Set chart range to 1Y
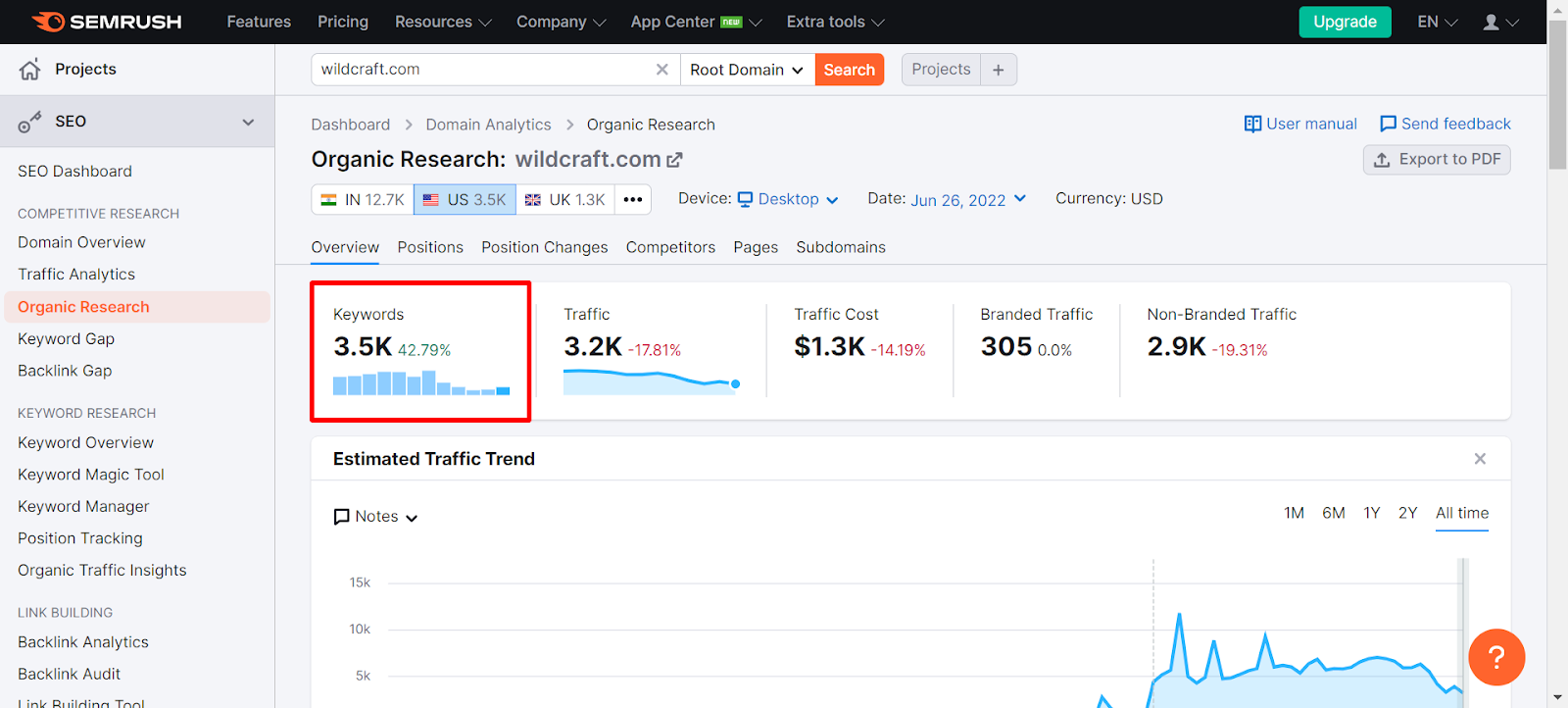The height and width of the screenshot is (708, 1568). tap(1372, 513)
